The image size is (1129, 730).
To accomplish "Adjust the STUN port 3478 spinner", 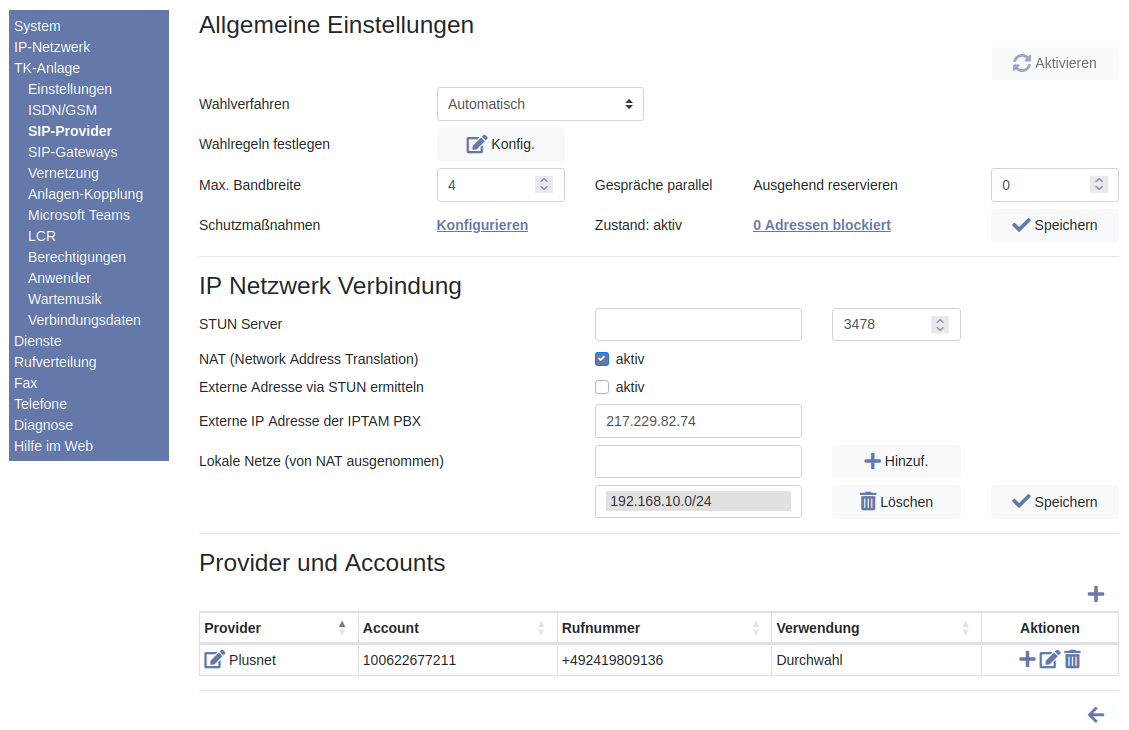I will 939,324.
